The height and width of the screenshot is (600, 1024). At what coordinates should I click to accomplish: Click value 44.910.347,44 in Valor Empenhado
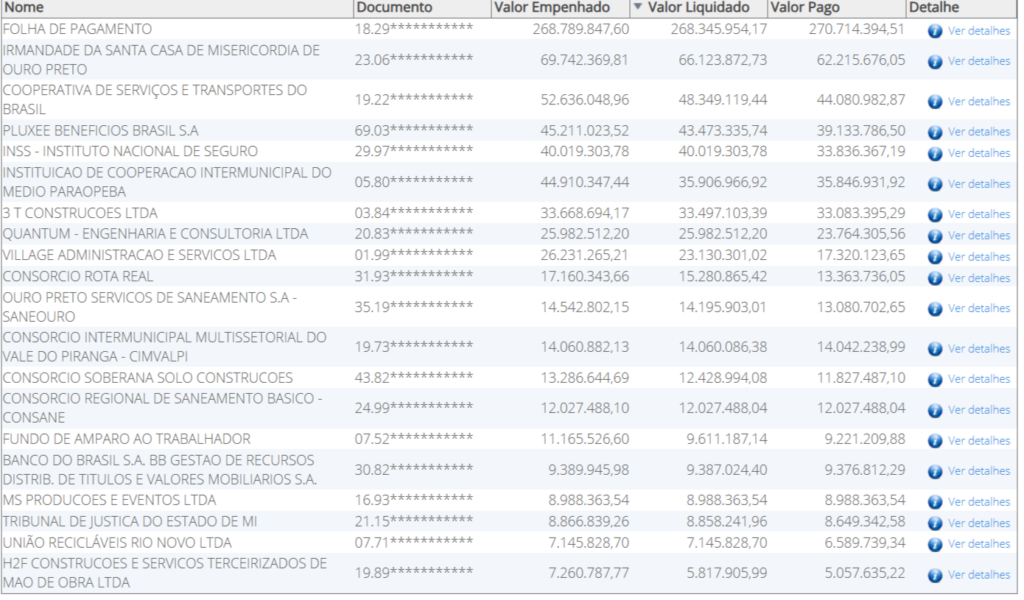584,182
